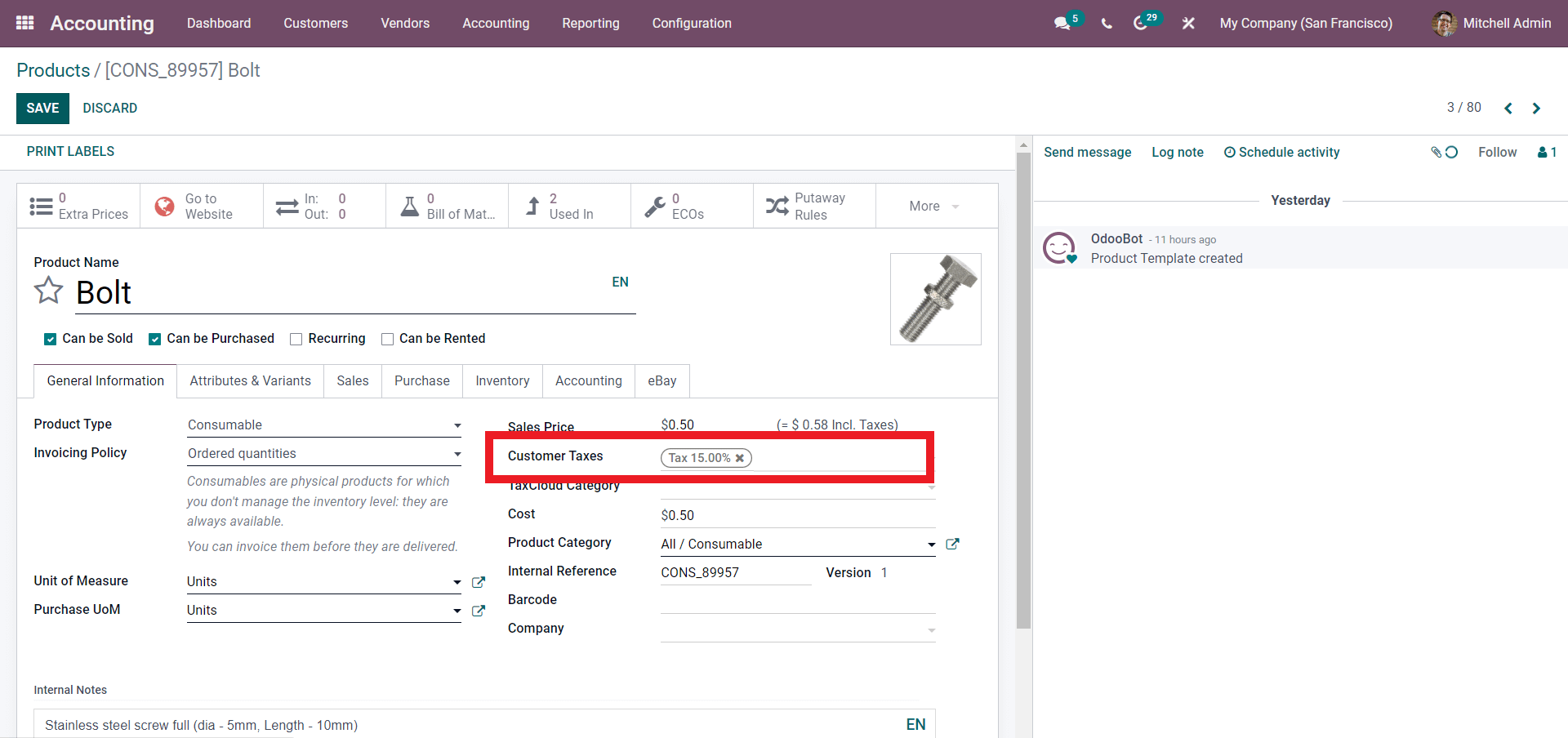Click the OdooBot avatar
Screen dimensions: 1568x738
click(x=1059, y=248)
